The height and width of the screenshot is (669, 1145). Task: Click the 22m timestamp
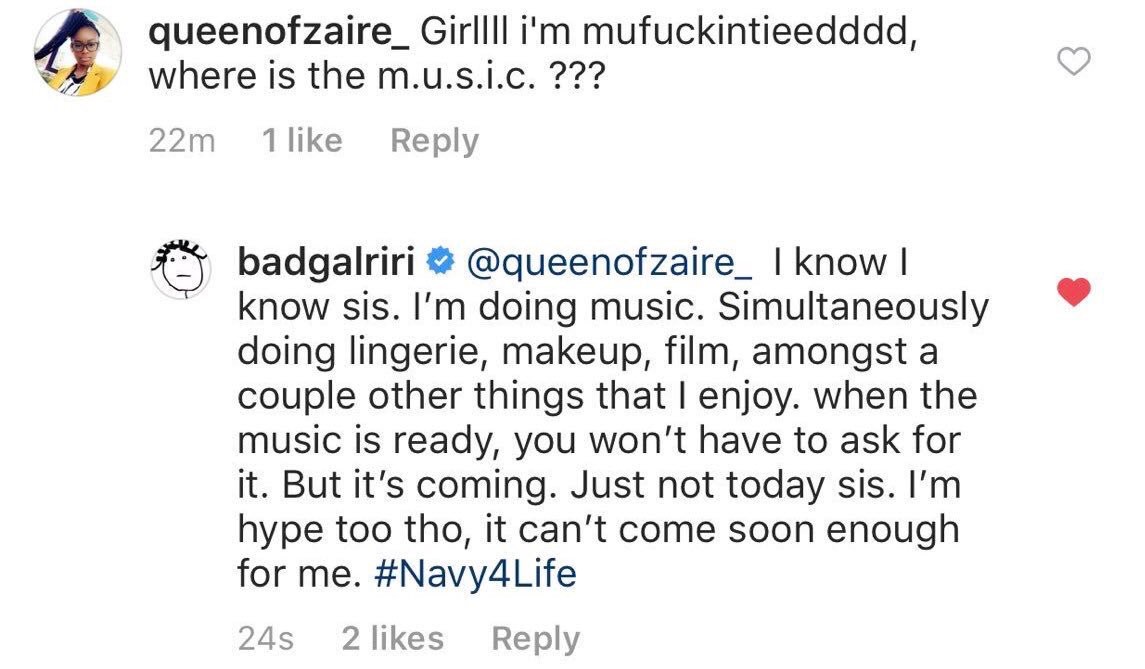coord(181,141)
